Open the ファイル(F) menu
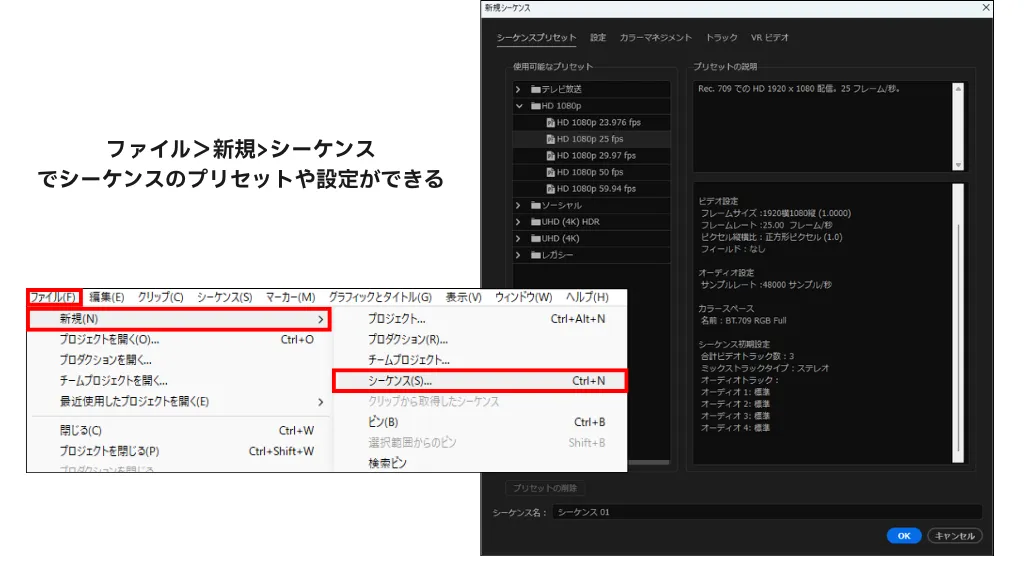Screen dimensions: 1024x576 tap(54, 297)
